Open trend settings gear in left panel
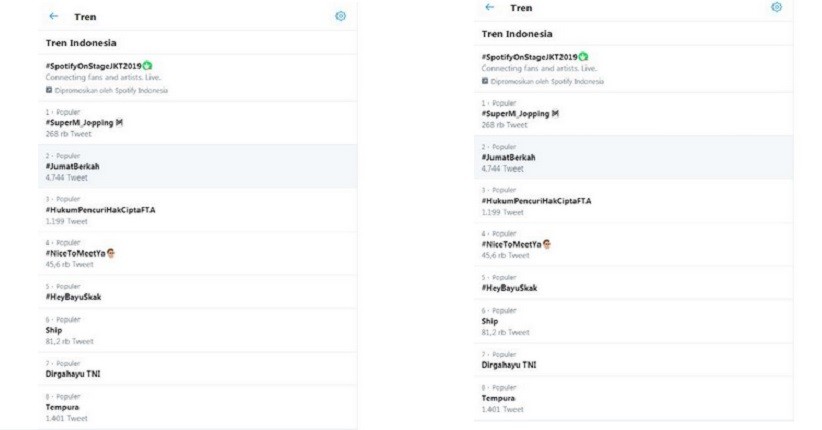The height and width of the screenshot is (430, 822). coord(340,16)
